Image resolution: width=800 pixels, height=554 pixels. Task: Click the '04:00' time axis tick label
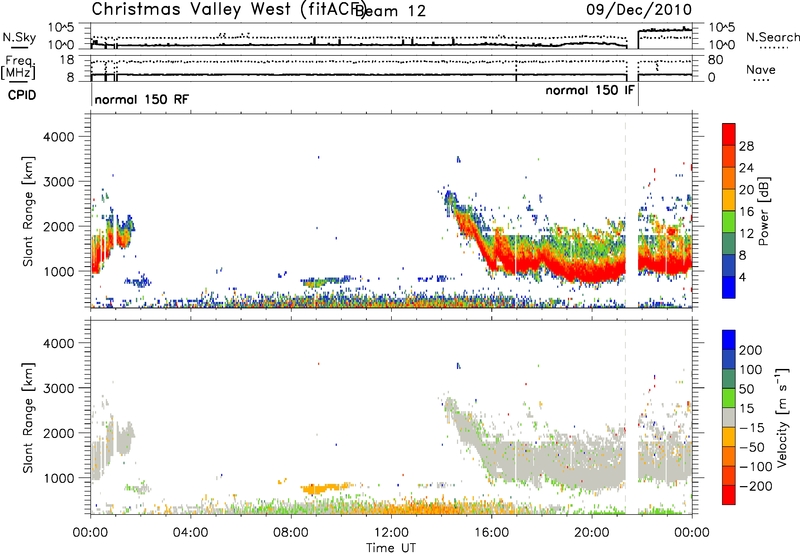tap(191, 533)
